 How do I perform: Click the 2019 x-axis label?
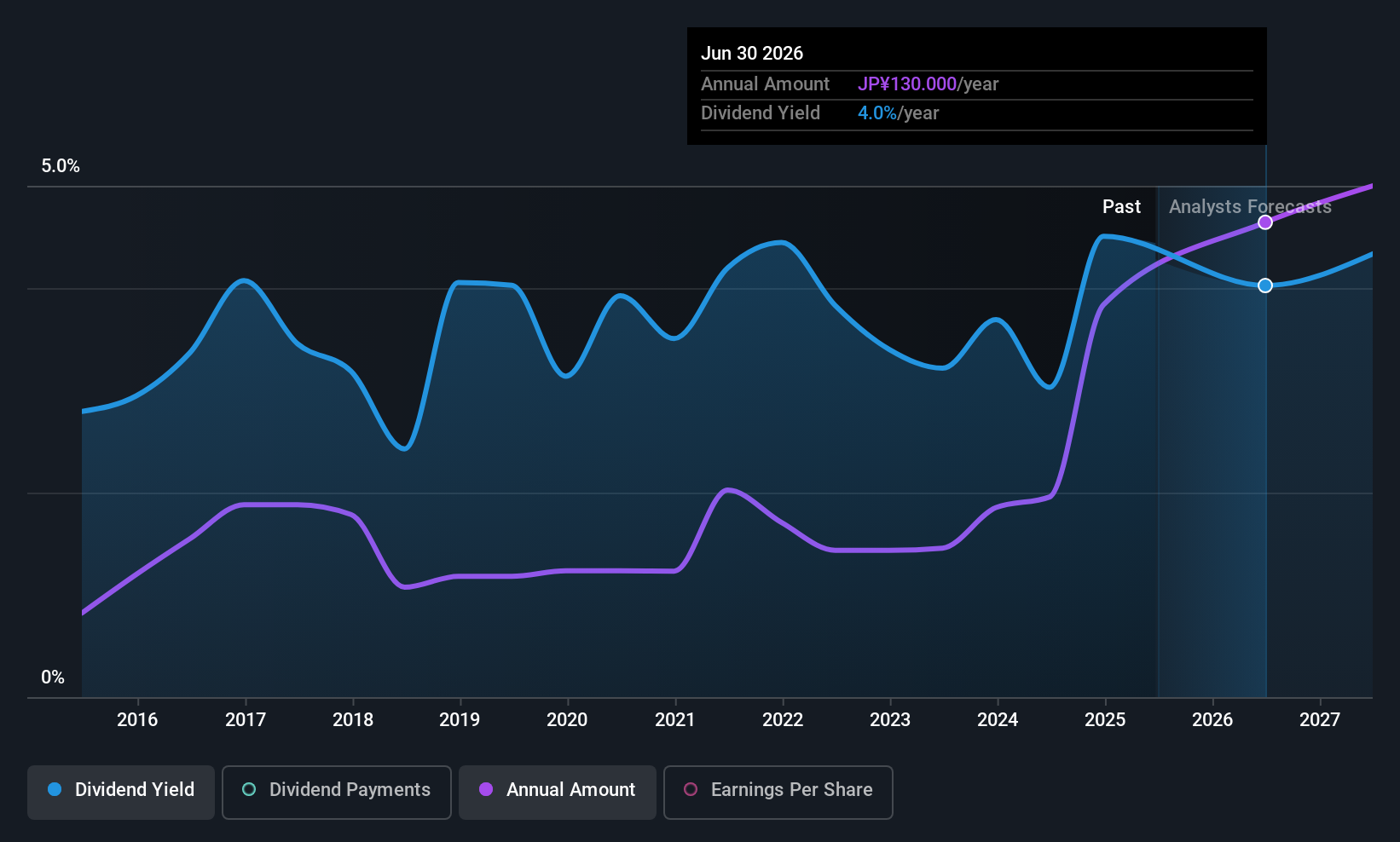[x=460, y=719]
